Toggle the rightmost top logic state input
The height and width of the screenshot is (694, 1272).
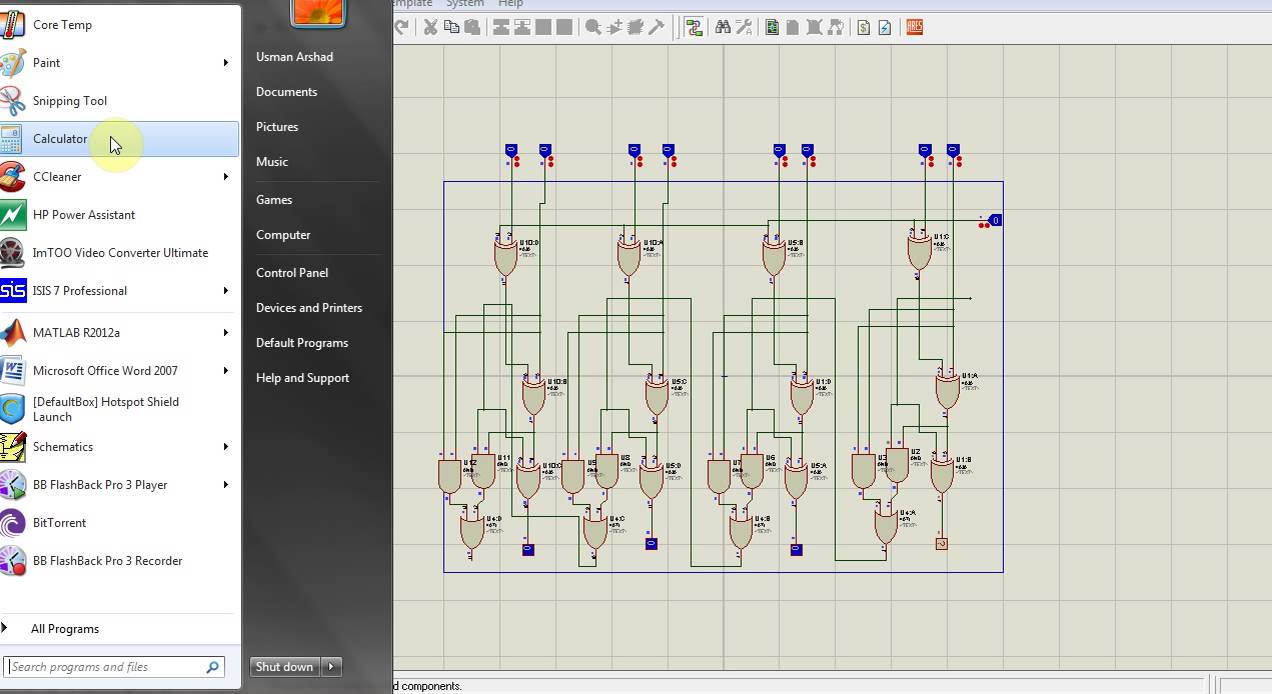point(953,151)
